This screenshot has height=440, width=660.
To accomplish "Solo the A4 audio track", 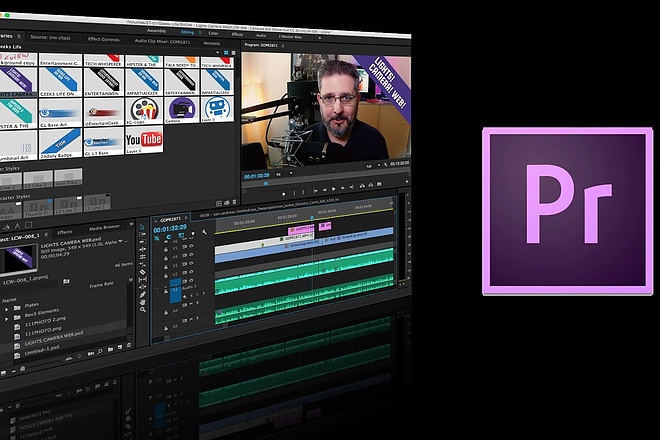I will pyautogui.click(x=197, y=302).
